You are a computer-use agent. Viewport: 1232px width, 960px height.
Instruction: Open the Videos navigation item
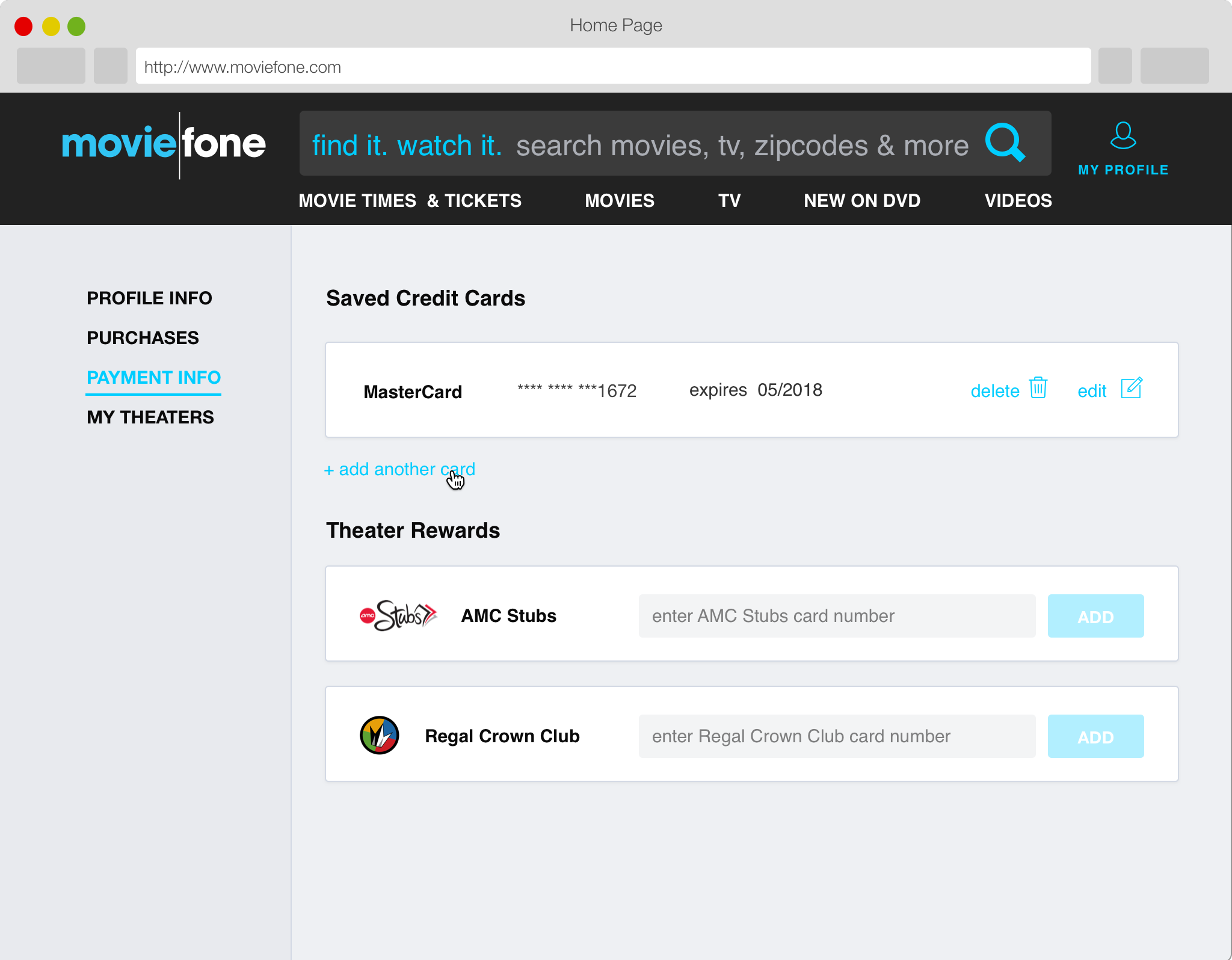(1018, 201)
